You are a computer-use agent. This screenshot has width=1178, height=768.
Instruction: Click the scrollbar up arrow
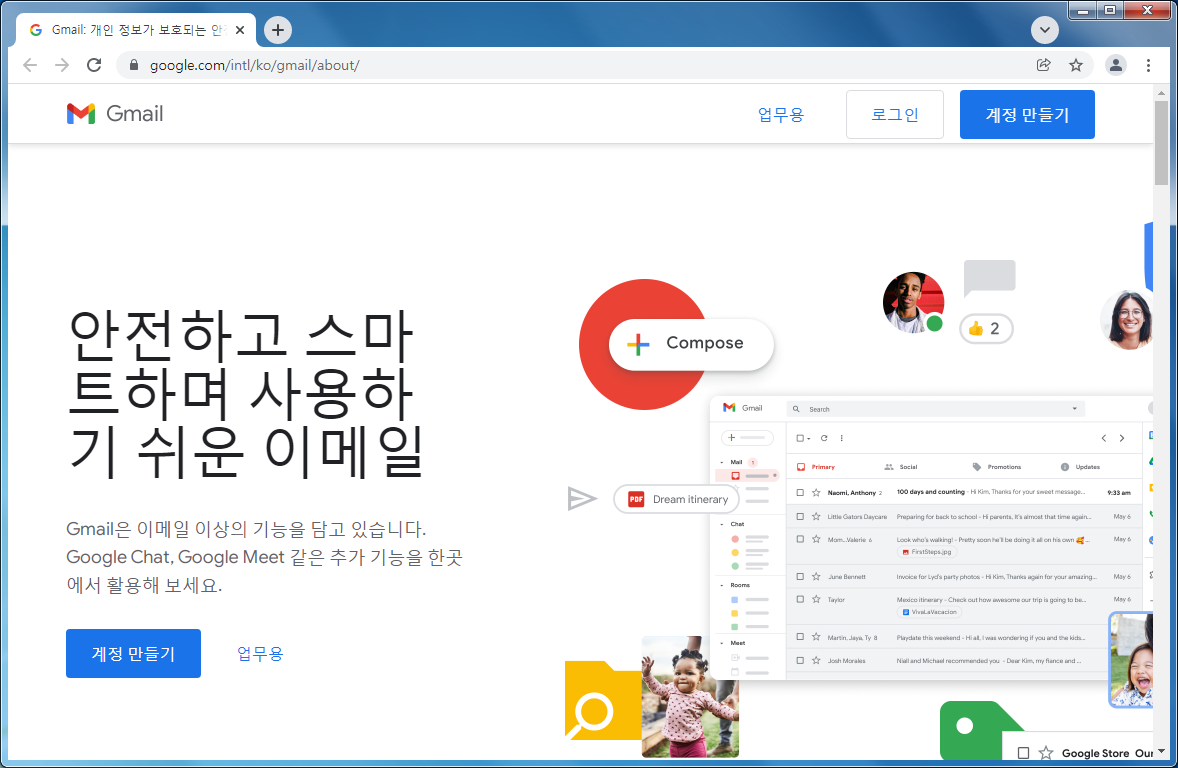pyautogui.click(x=1161, y=92)
